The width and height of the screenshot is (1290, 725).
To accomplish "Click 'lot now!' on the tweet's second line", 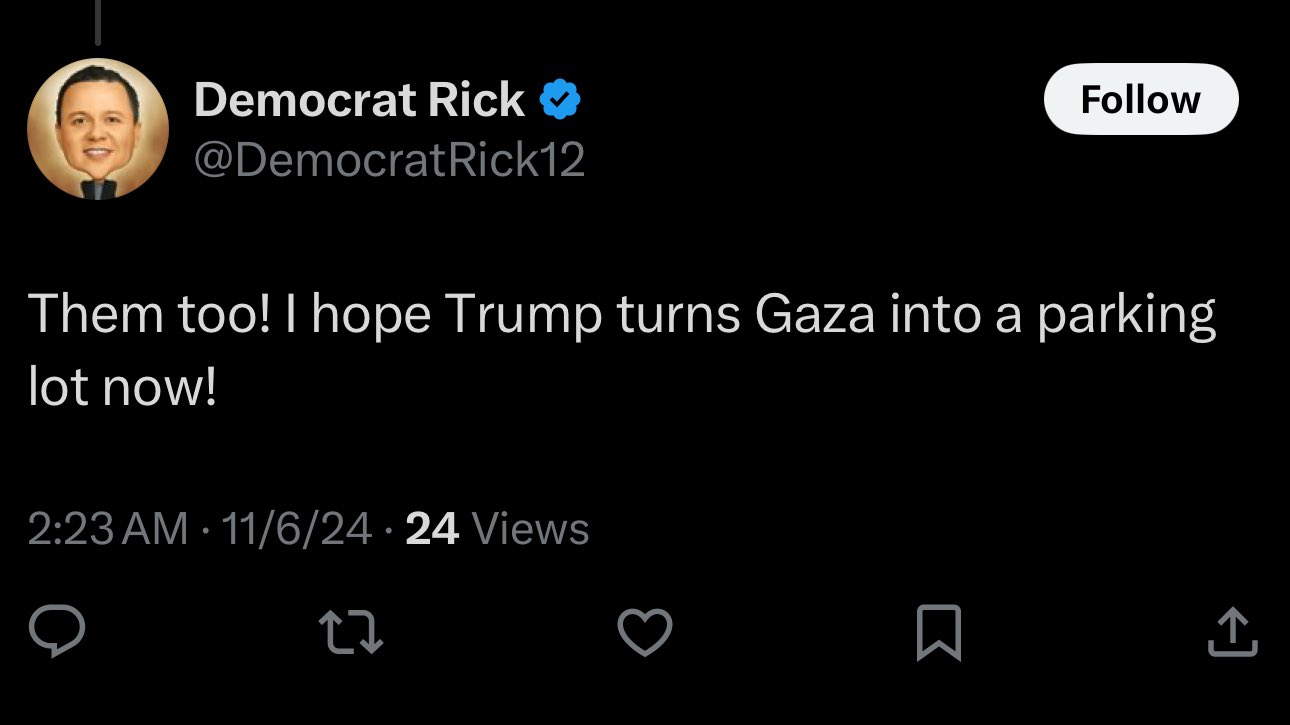I will pos(122,388).
